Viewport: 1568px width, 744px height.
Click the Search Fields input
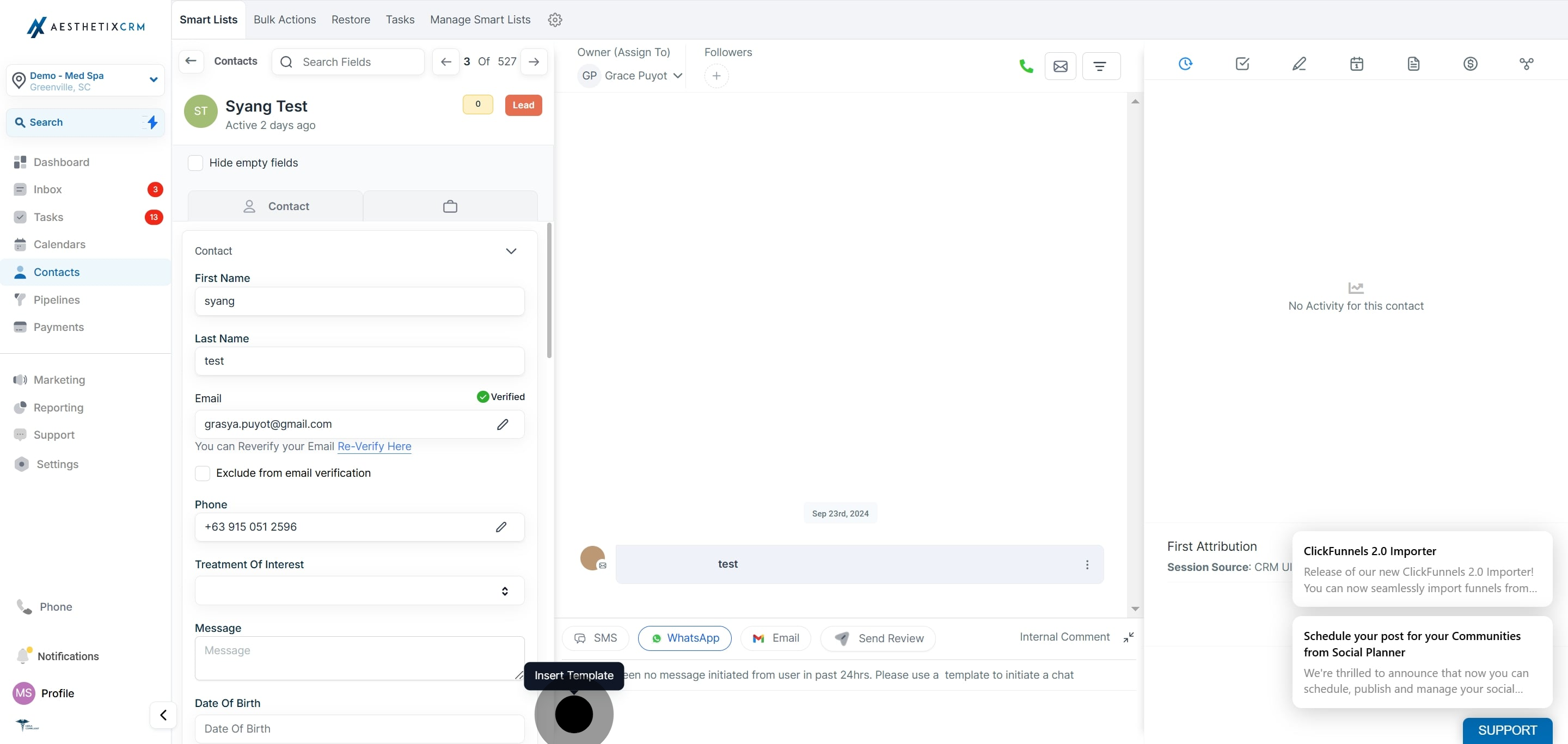tap(347, 62)
